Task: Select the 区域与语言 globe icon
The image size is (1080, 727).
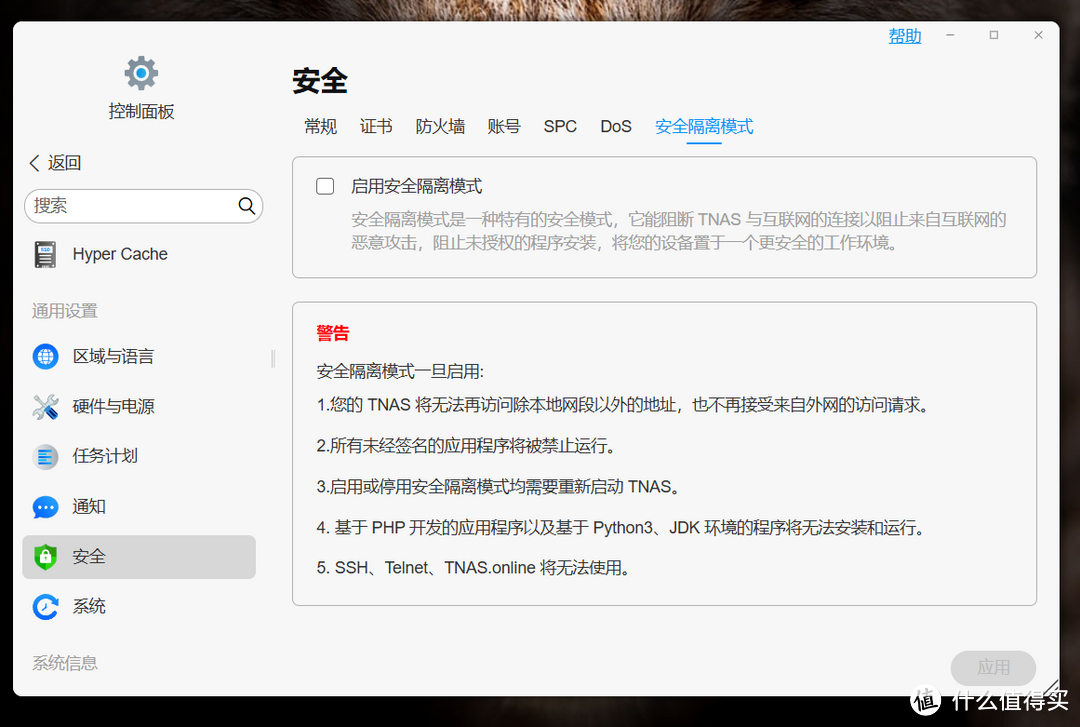Action: click(44, 356)
